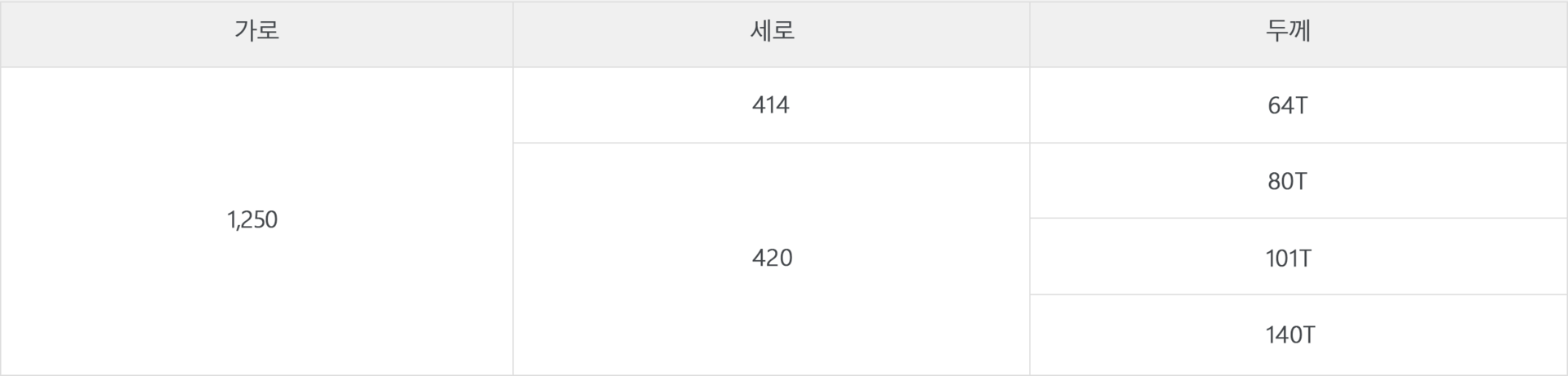Click the 가로 column header
This screenshot has width=1568, height=376.
(x=256, y=32)
